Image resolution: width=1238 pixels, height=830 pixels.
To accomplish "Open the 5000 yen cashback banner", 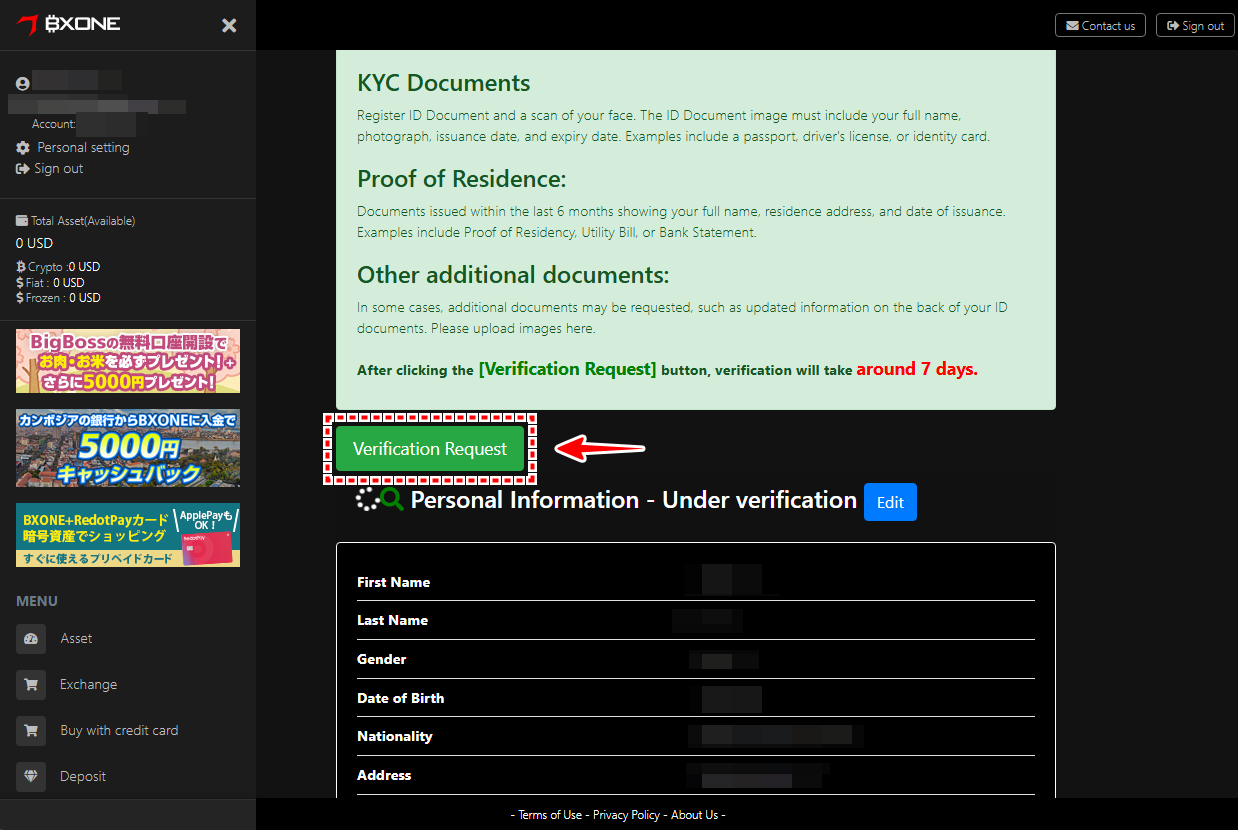I will (x=128, y=448).
